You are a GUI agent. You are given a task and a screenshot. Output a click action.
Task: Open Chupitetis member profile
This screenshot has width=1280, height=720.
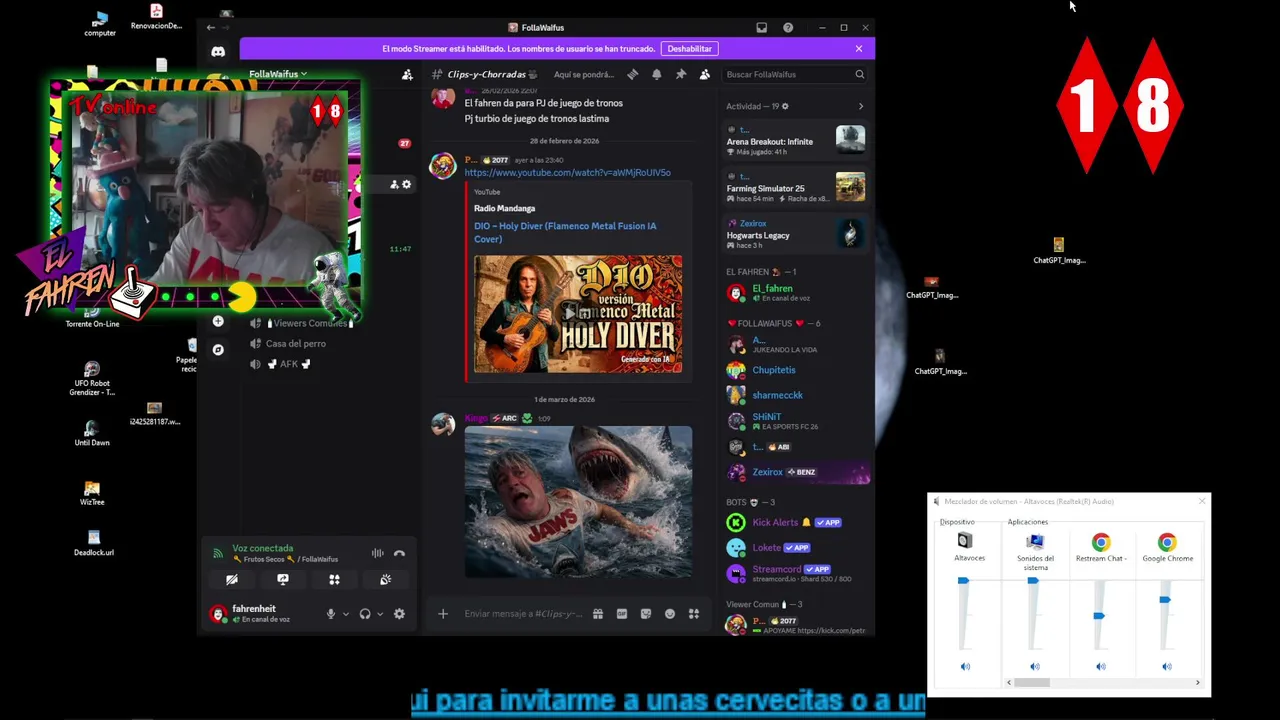(x=774, y=370)
